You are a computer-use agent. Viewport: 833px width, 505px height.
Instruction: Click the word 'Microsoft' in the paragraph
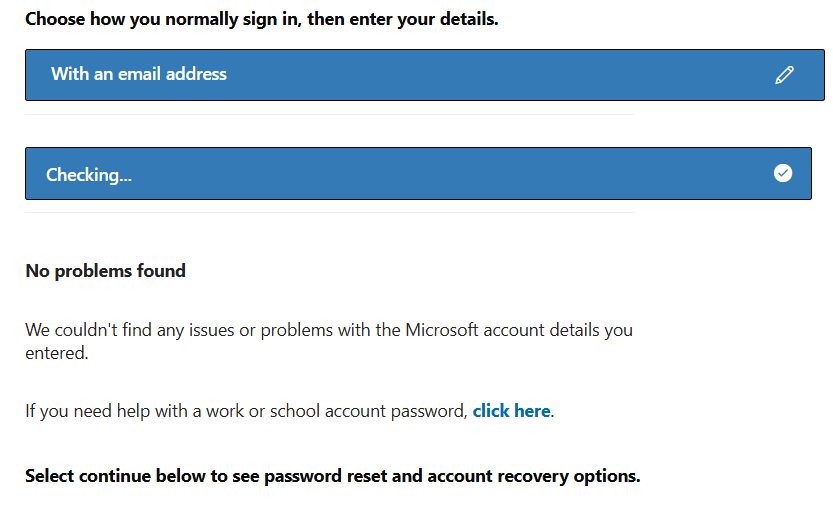pos(441,330)
